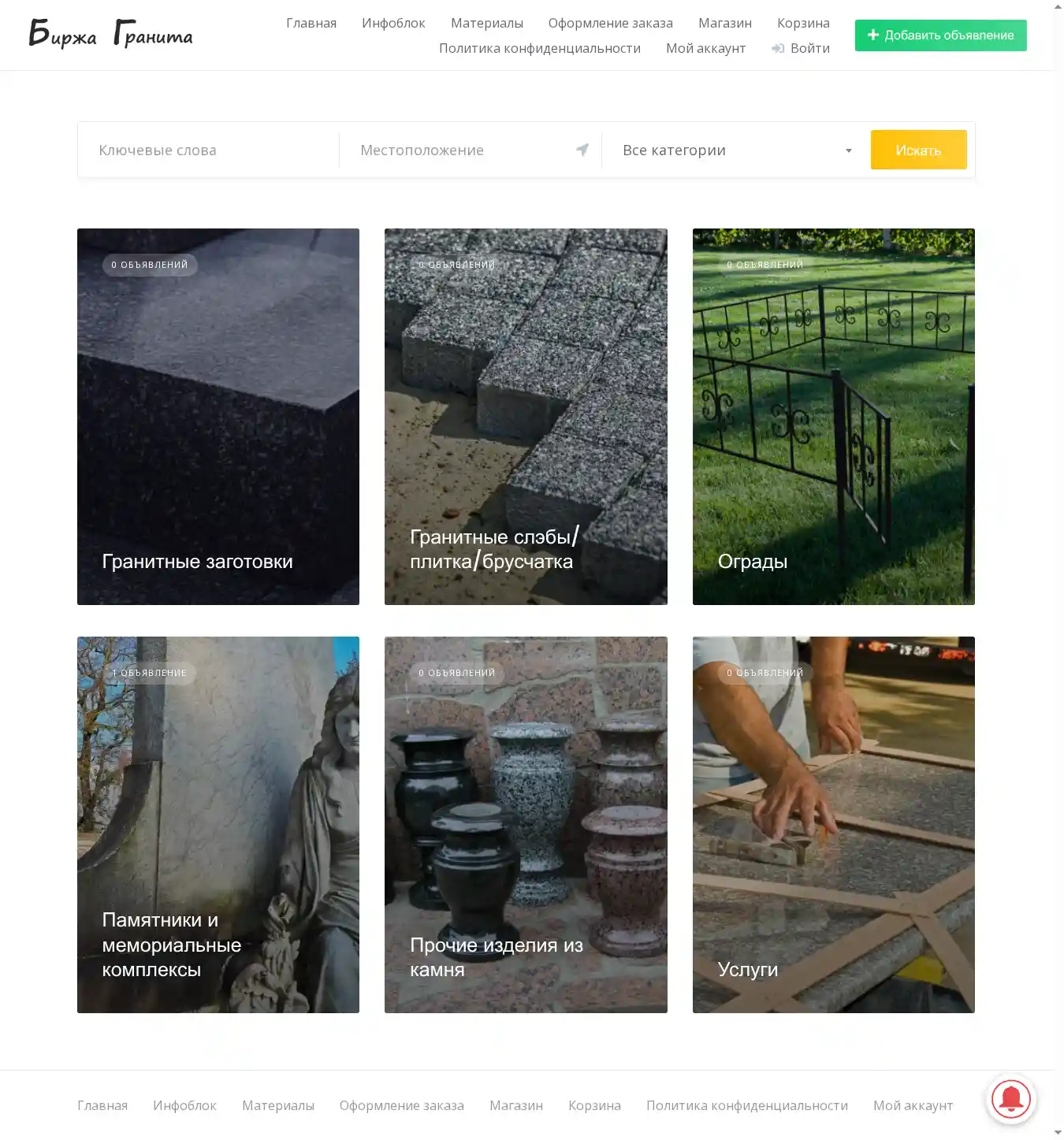The height and width of the screenshot is (1140, 1064).
Task: Open Мой аккаунт in the header
Action: pyautogui.click(x=705, y=48)
